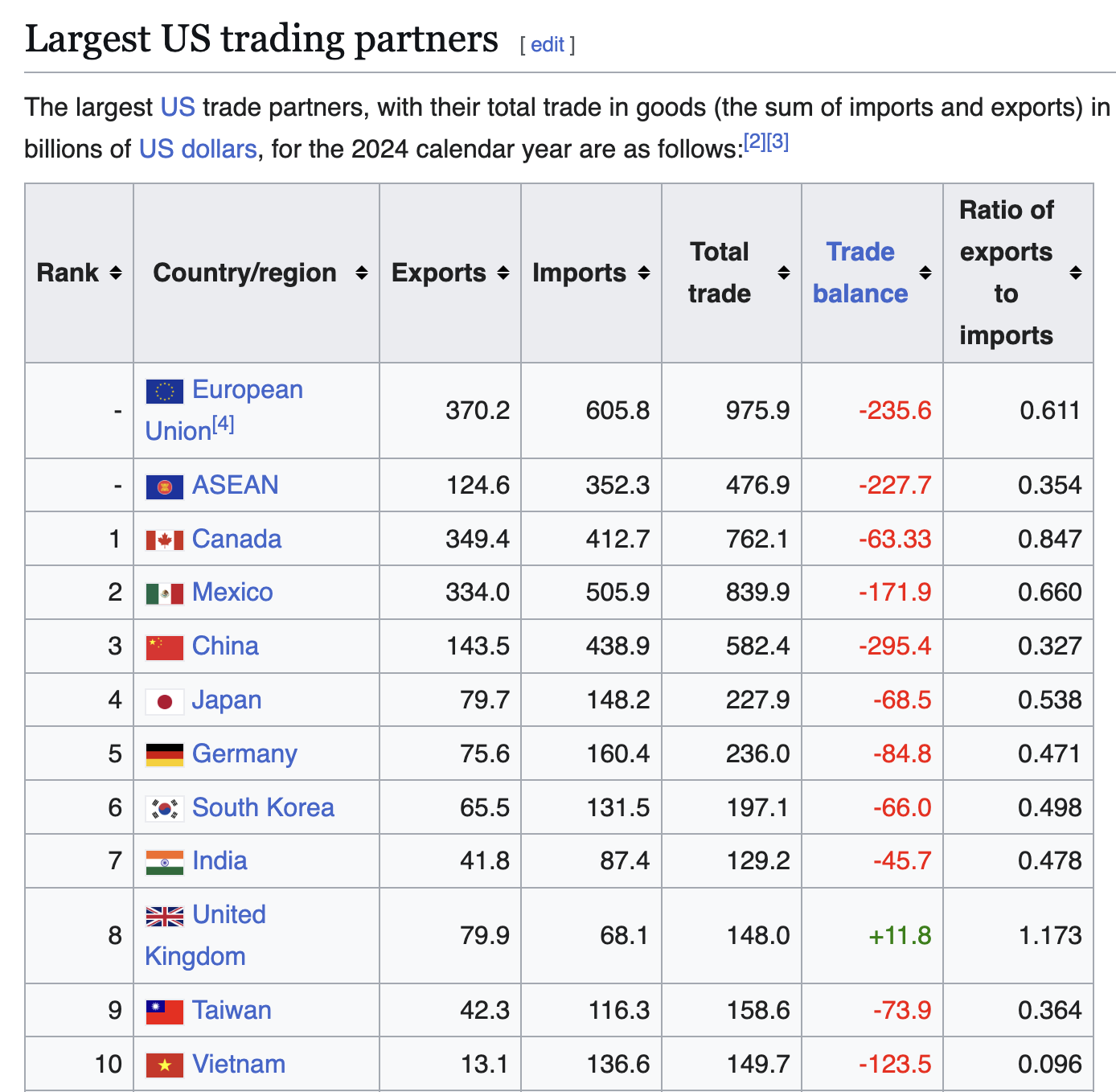The width and height of the screenshot is (1116, 1092).
Task: Click Canada's total trade value 762.1
Action: [757, 539]
